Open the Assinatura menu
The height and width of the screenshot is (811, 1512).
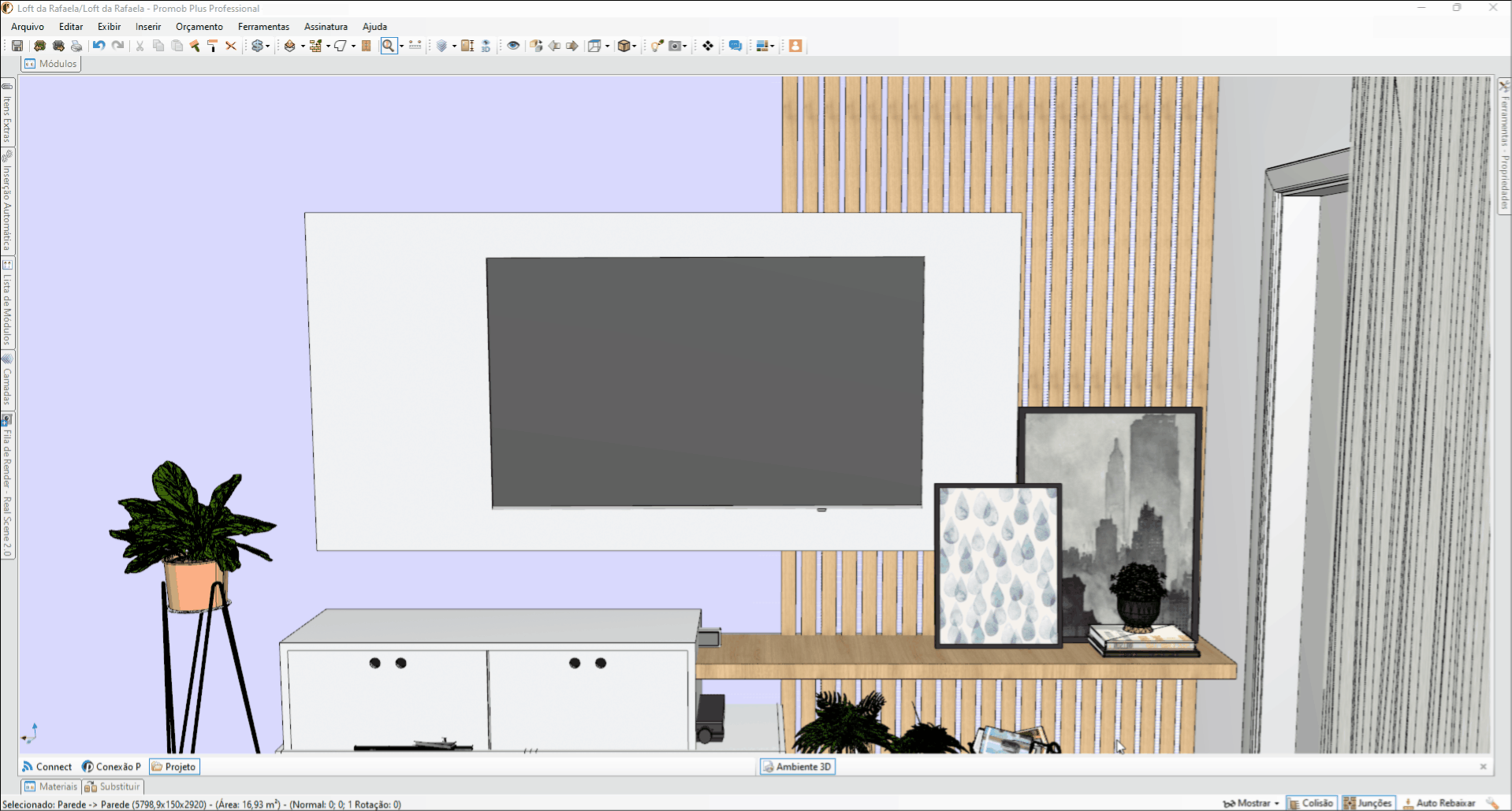click(x=326, y=27)
